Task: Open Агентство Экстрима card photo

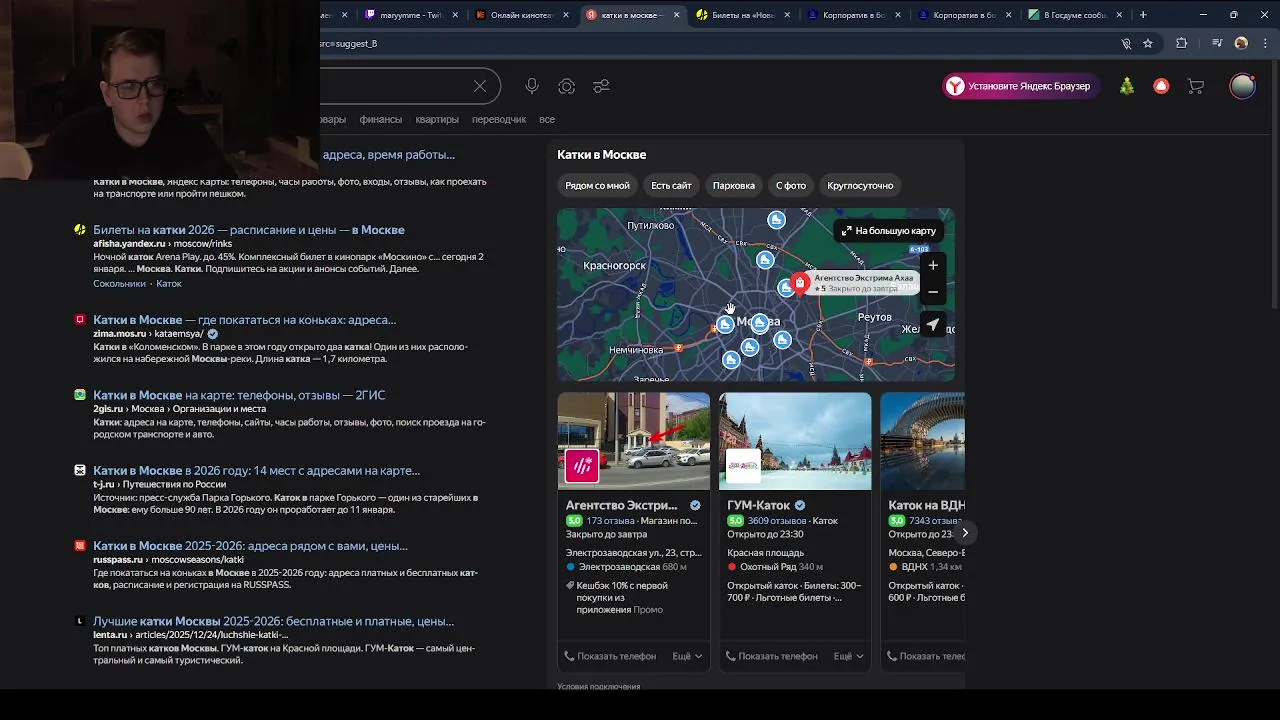Action: pyautogui.click(x=634, y=441)
